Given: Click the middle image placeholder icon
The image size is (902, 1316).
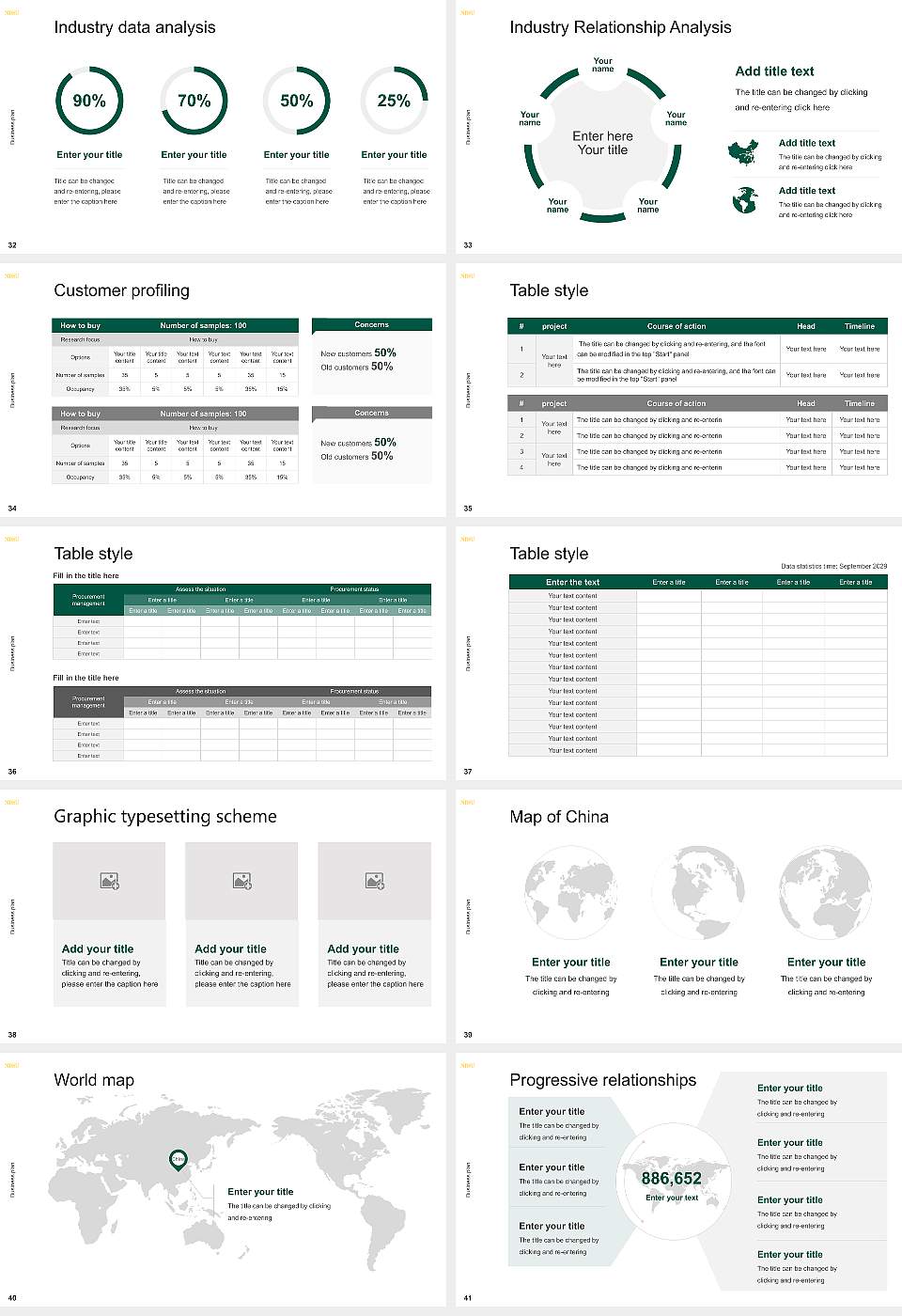Looking at the screenshot, I should click(241, 882).
